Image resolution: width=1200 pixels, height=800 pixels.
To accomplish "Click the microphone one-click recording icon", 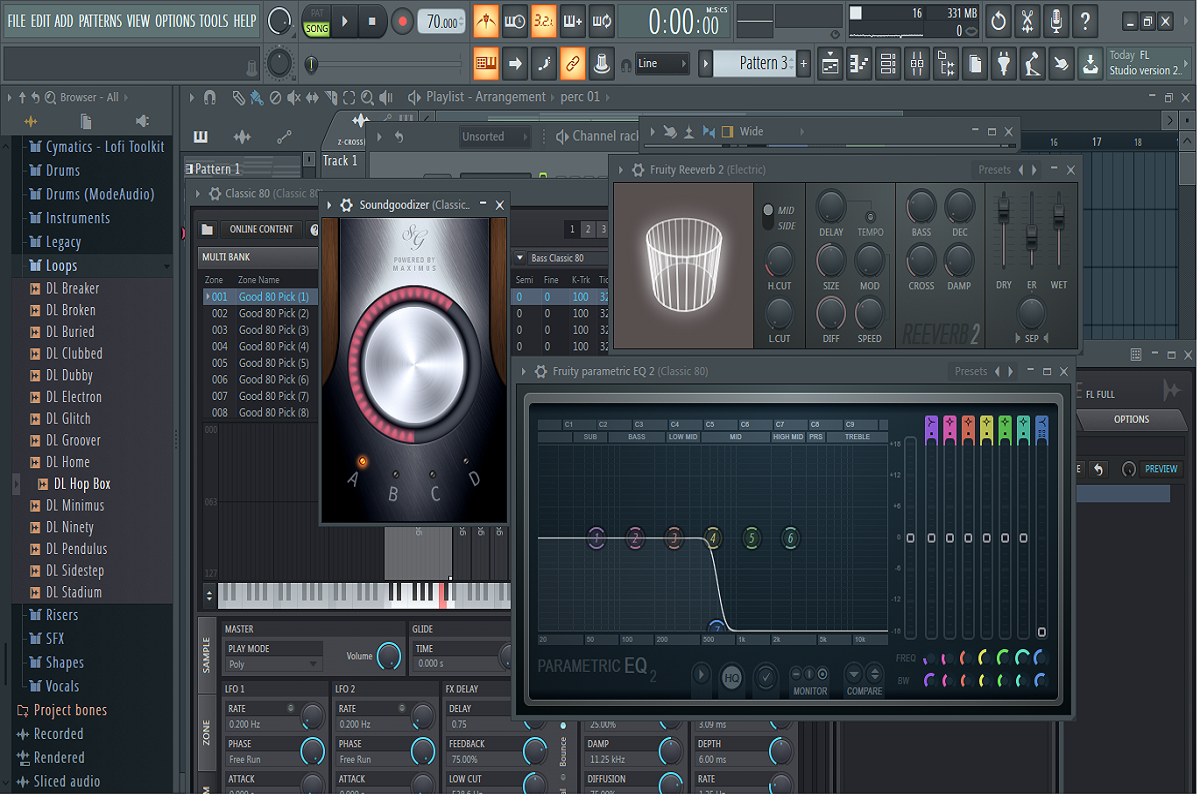I will pyautogui.click(x=1056, y=21).
